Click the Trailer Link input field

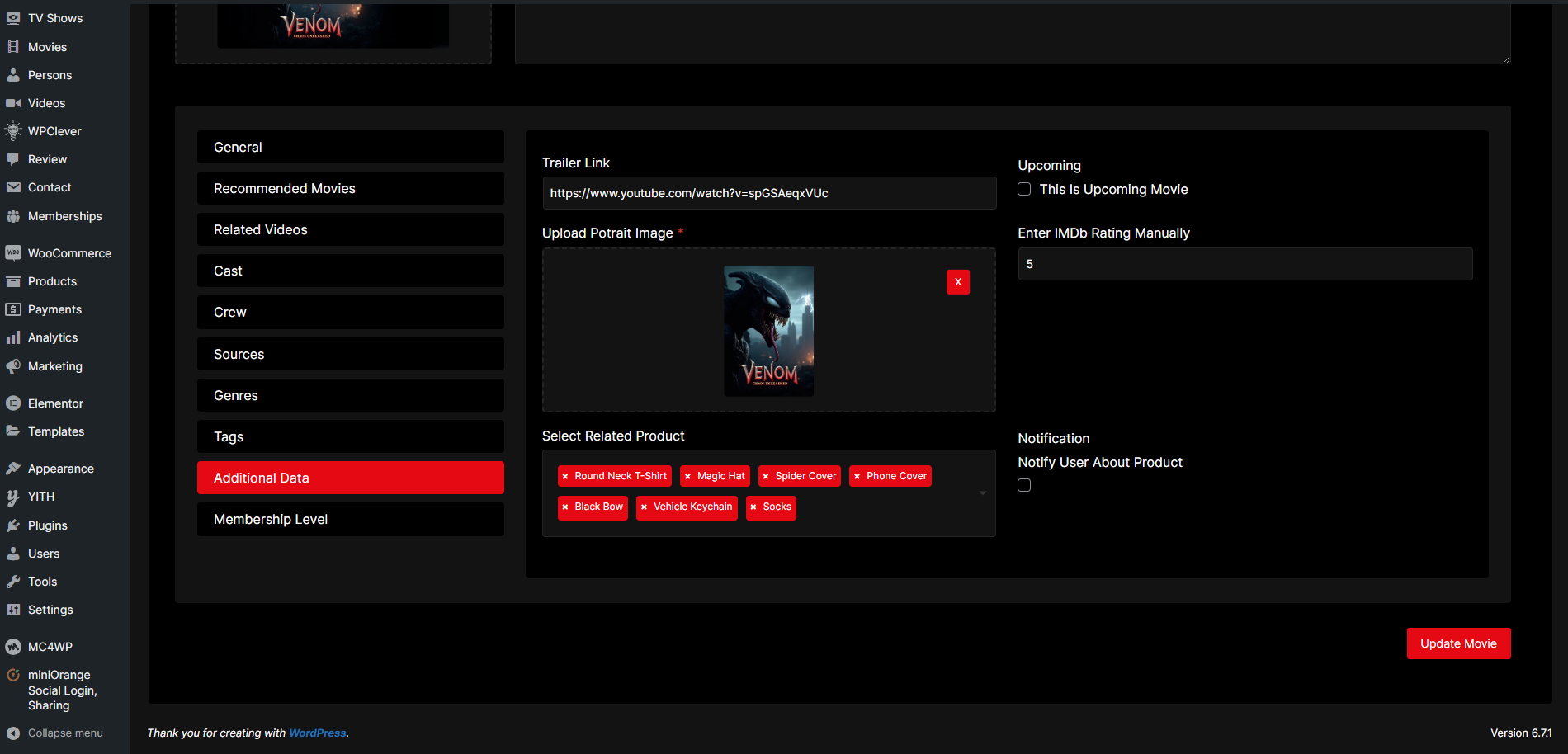coord(769,193)
